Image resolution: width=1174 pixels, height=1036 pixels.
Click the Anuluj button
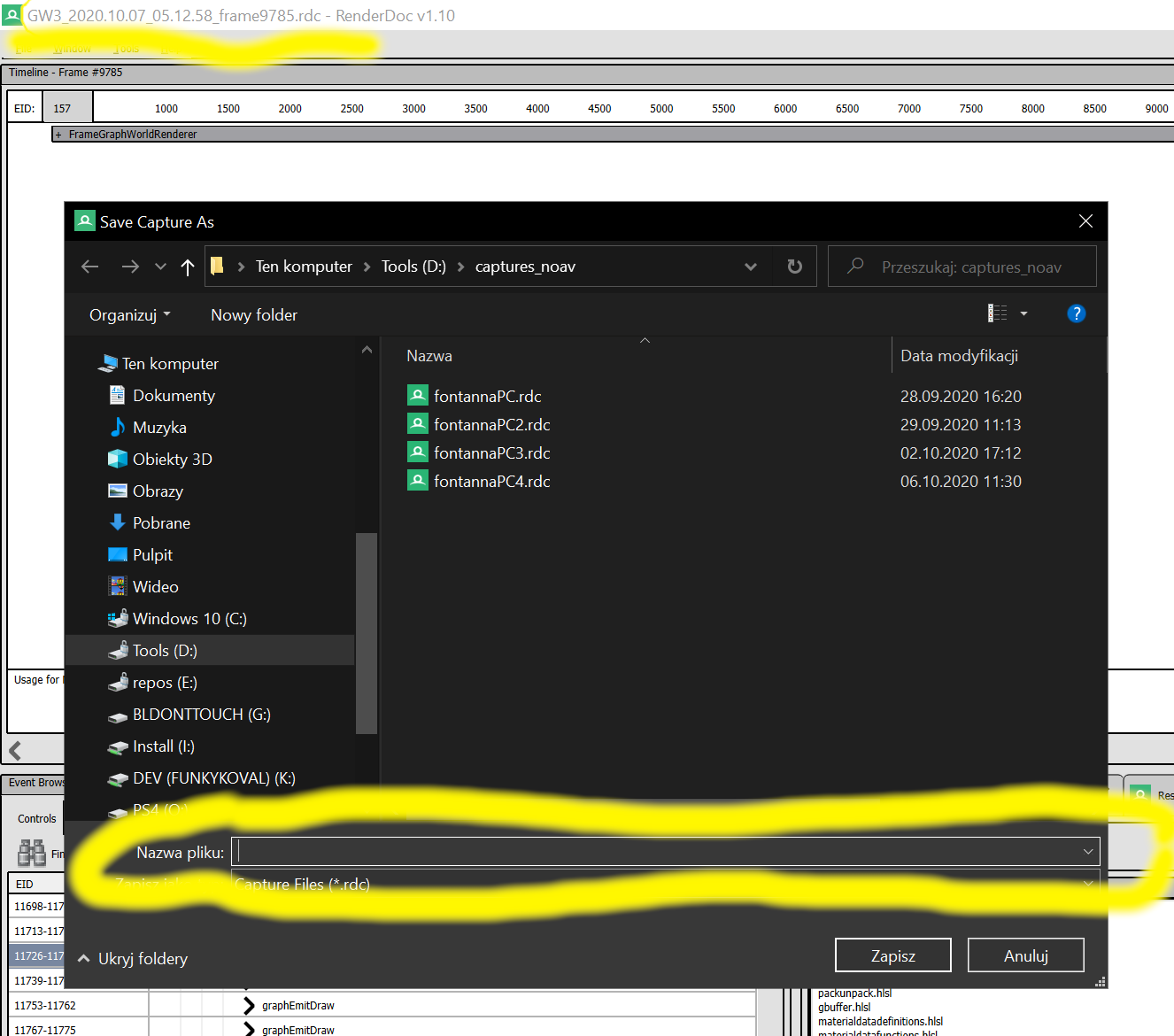click(1025, 955)
